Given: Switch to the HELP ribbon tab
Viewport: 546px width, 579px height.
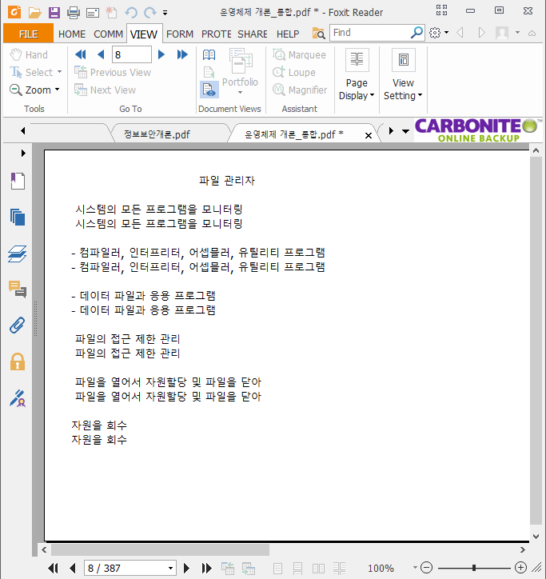Looking at the screenshot, I should pos(288,34).
